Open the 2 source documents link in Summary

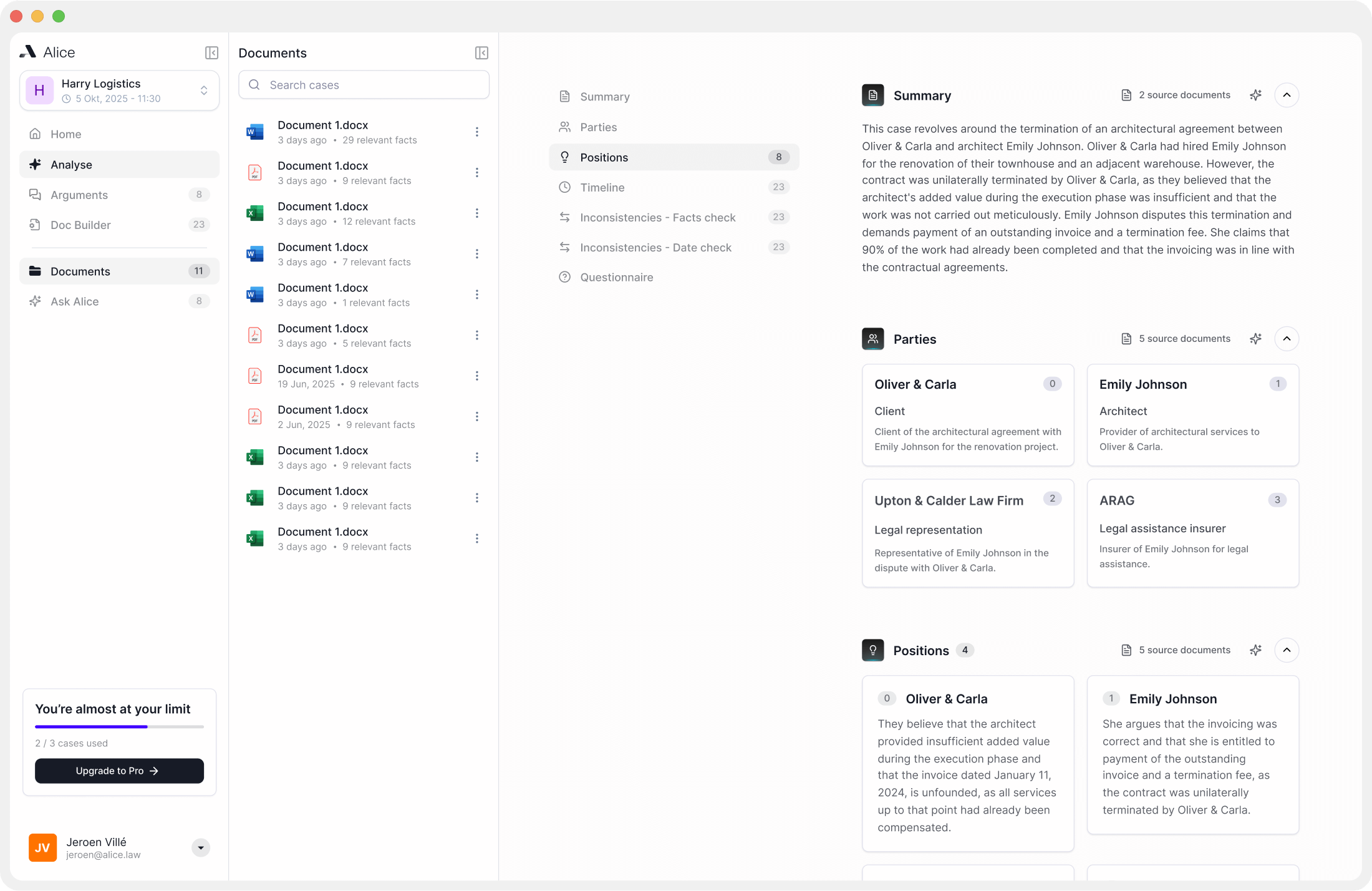click(1176, 95)
